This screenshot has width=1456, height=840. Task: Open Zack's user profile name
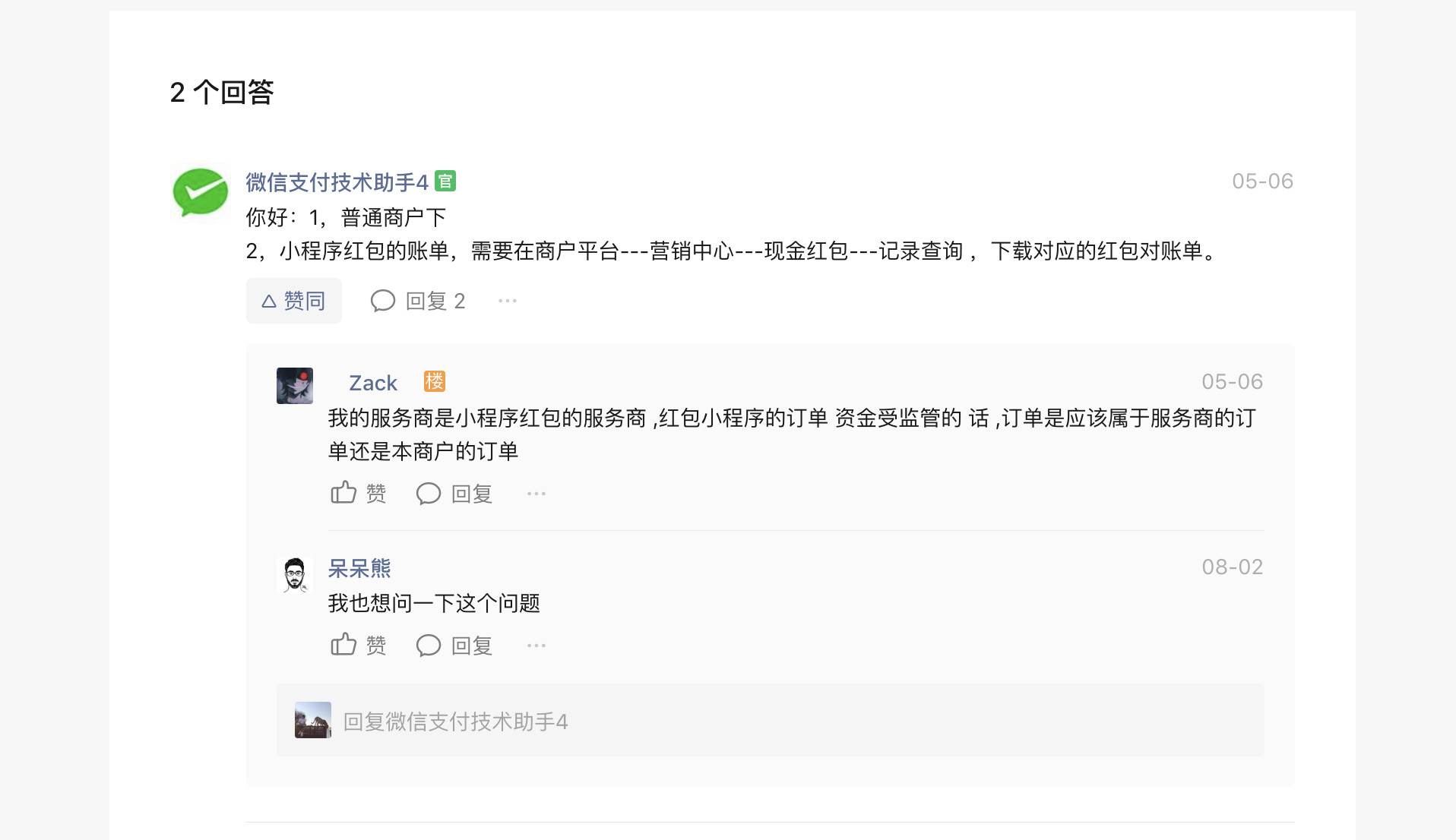pyautogui.click(x=373, y=383)
